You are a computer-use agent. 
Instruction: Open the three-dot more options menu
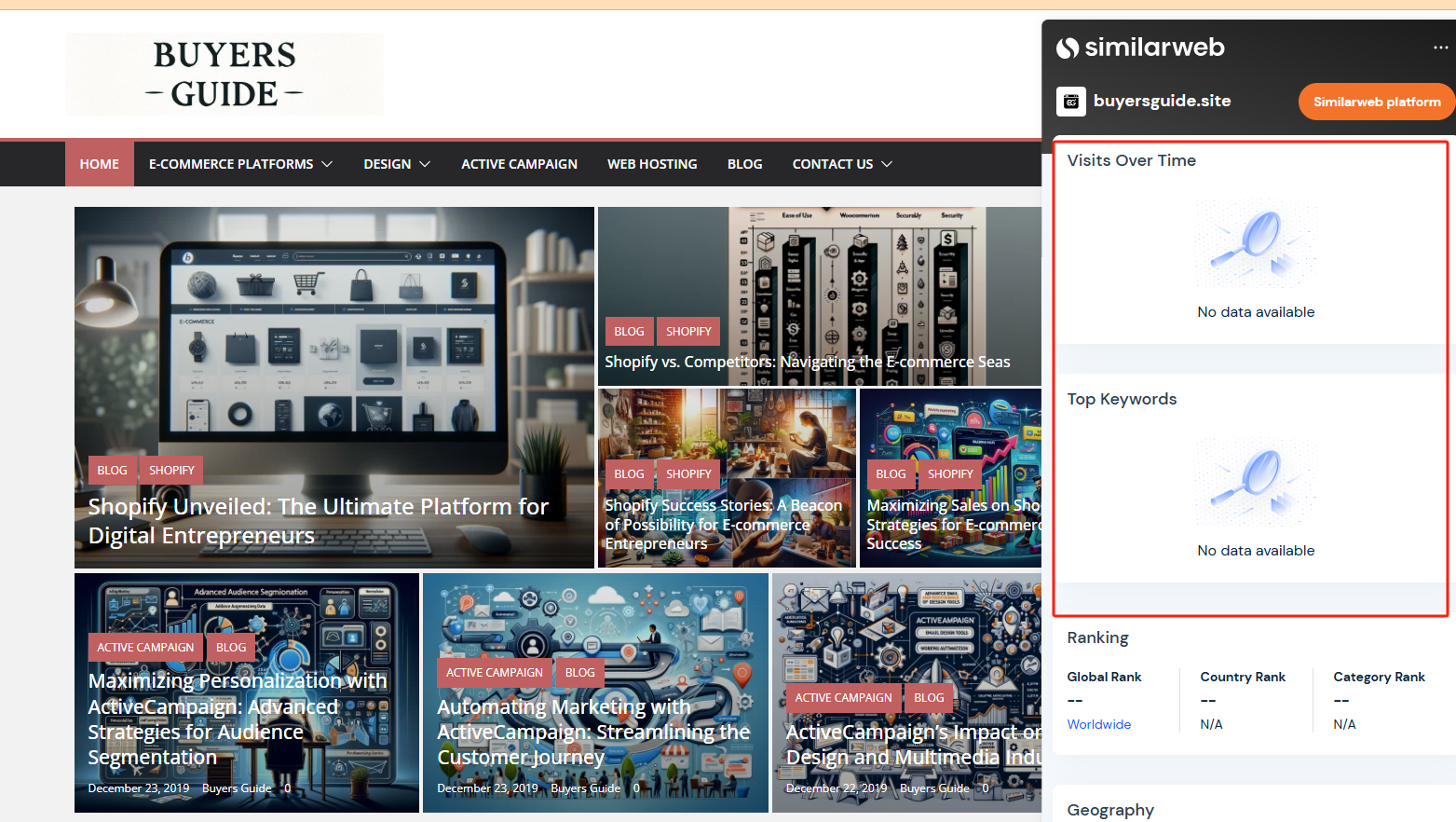point(1440,48)
